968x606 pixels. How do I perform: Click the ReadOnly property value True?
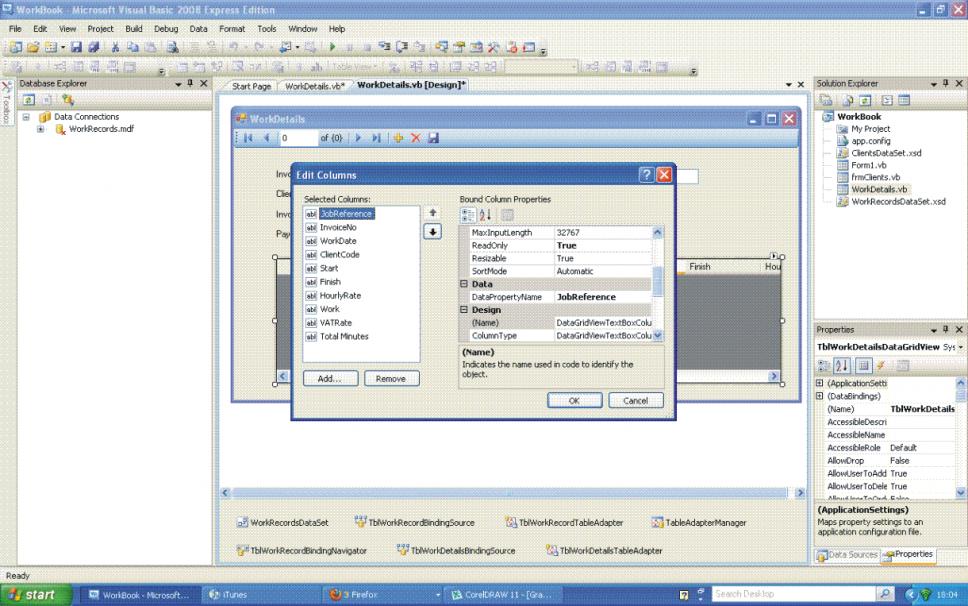pyautogui.click(x=603, y=246)
